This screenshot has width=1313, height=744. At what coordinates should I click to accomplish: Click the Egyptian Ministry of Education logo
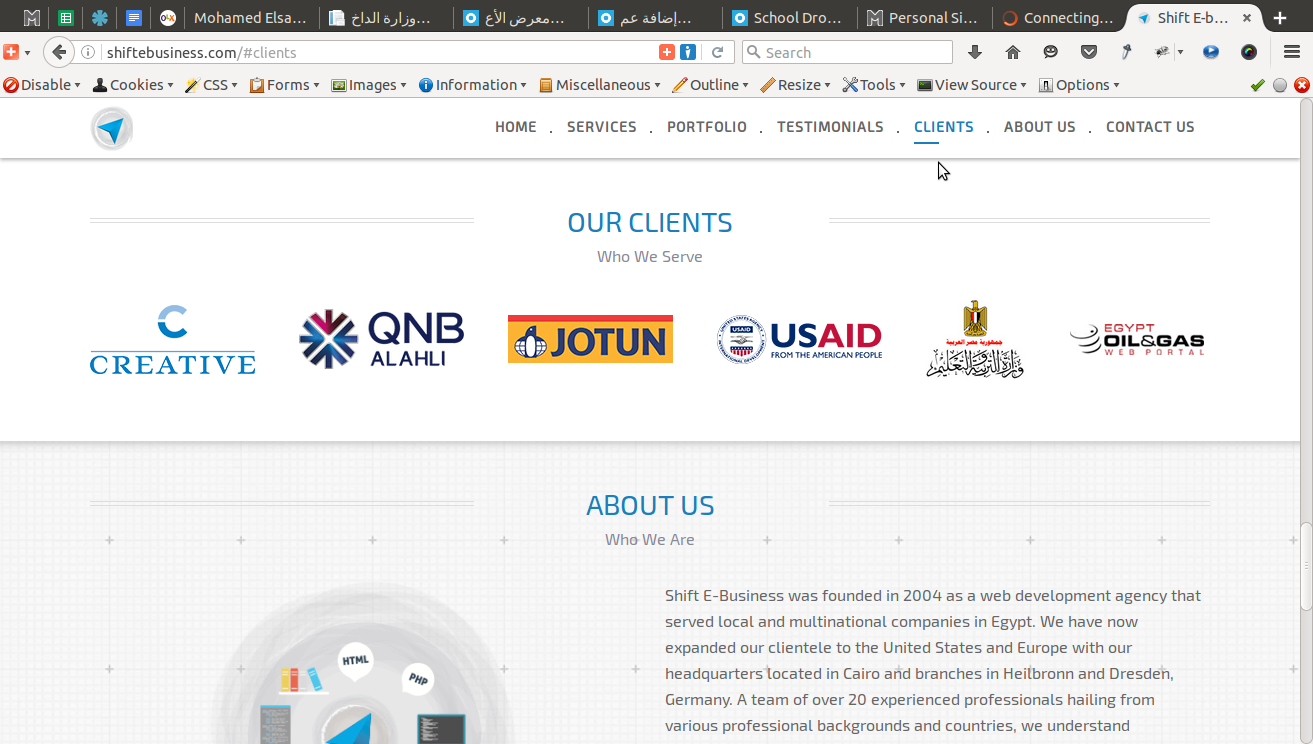pos(974,339)
